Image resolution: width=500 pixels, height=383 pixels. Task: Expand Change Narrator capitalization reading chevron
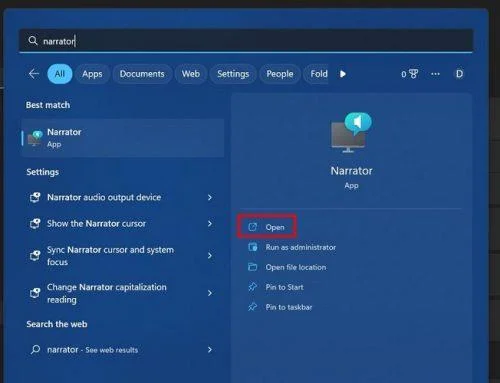pos(210,293)
